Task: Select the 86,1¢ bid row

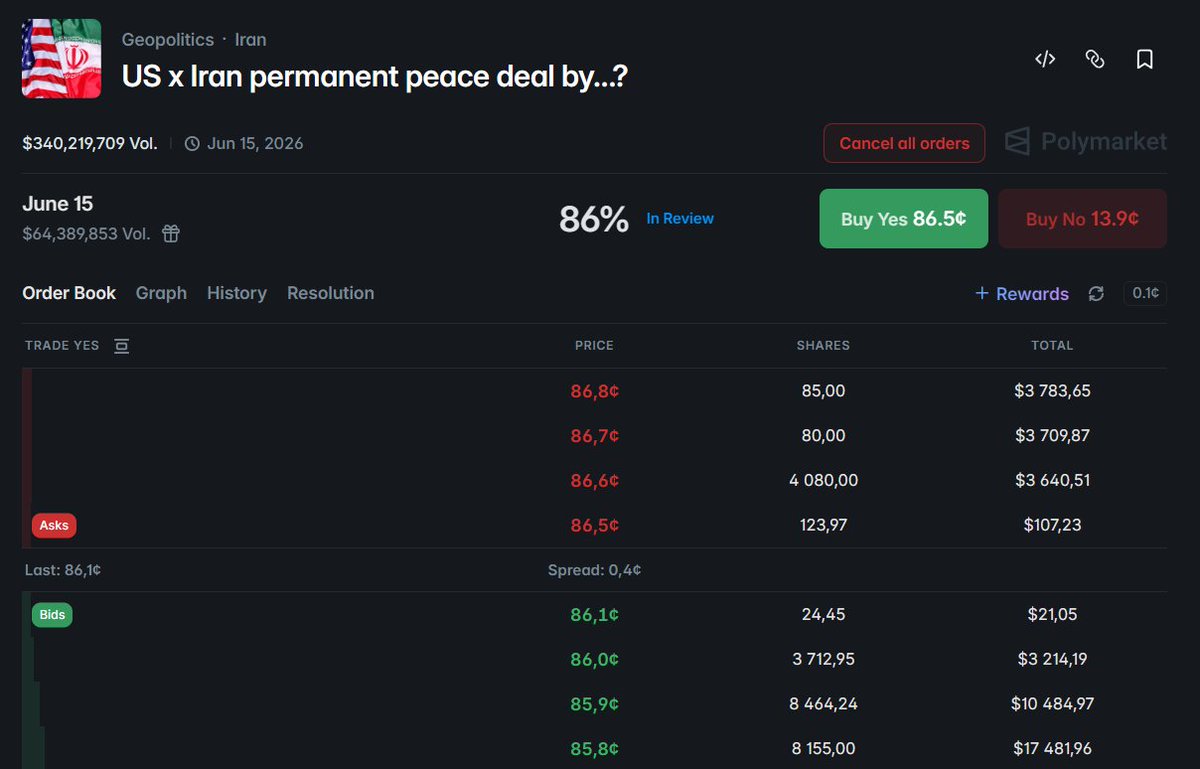Action: tap(594, 614)
